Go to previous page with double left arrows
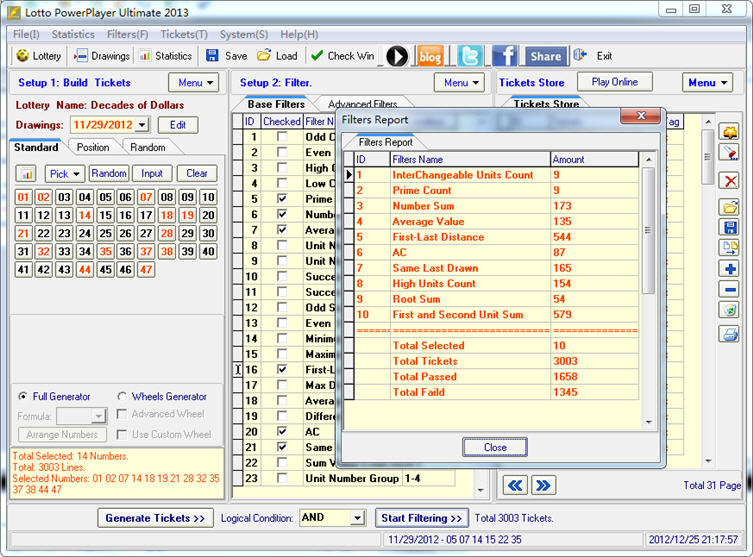The height and width of the screenshot is (557, 753). point(515,485)
